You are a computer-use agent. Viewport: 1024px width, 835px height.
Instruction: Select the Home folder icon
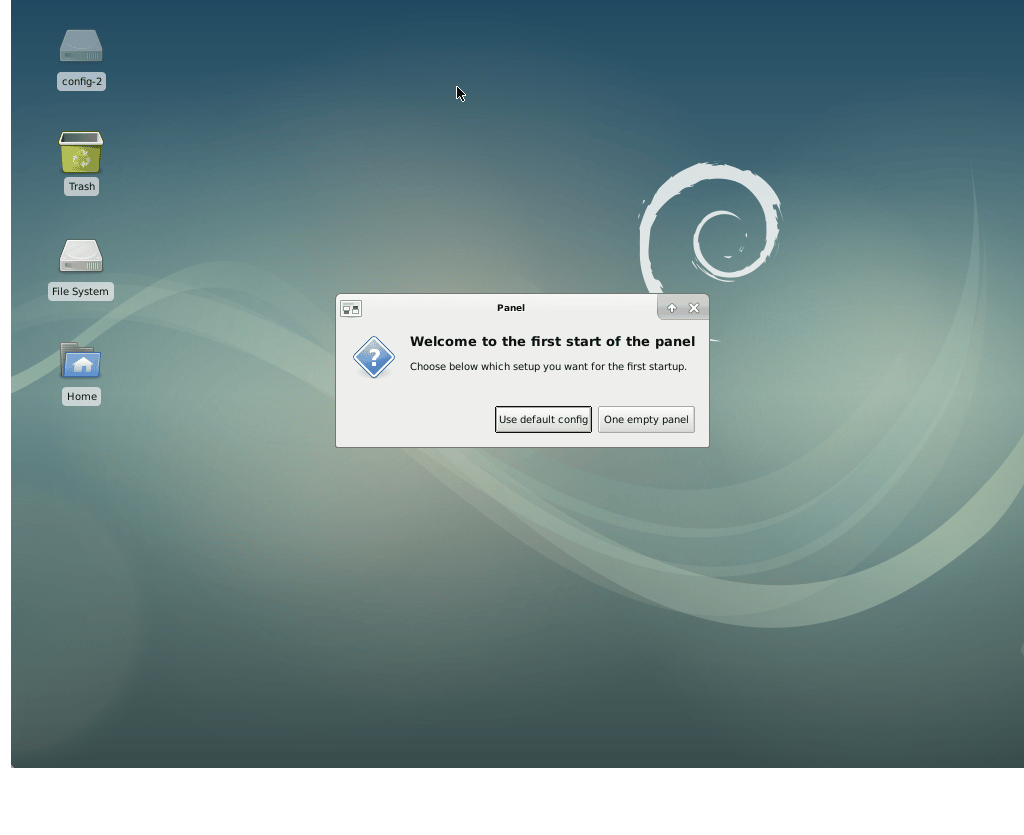coord(81,360)
